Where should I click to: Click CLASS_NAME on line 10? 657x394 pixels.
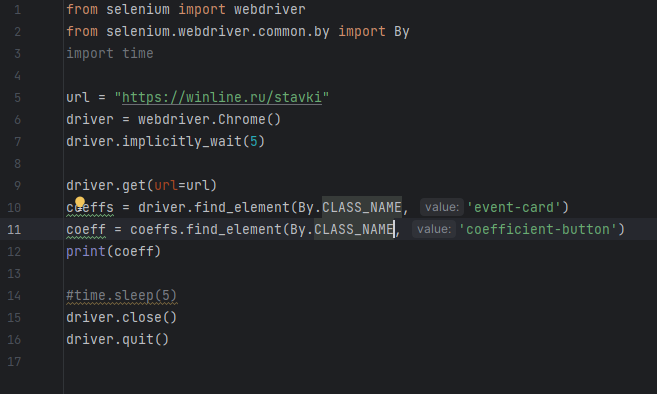362,207
